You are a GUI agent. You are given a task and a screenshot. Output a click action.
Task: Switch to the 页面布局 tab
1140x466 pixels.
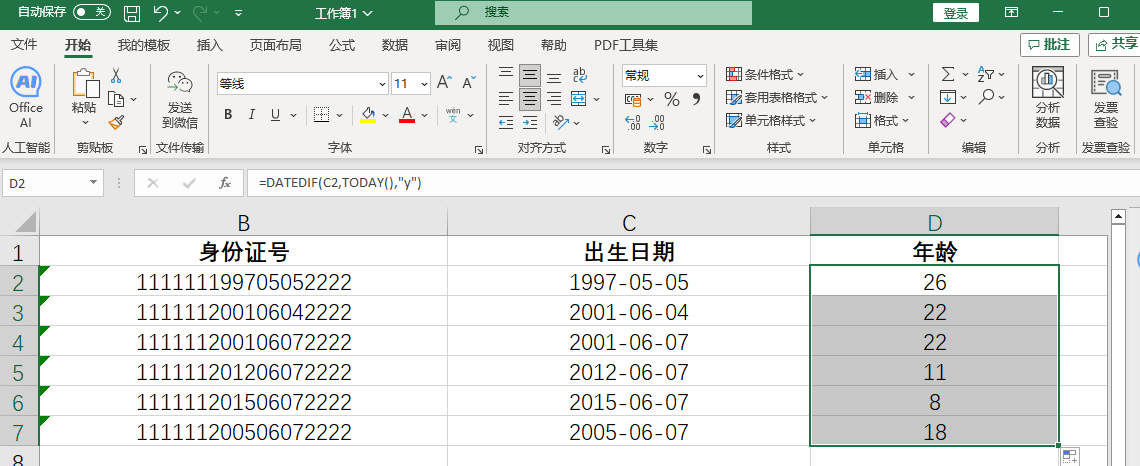(x=276, y=45)
